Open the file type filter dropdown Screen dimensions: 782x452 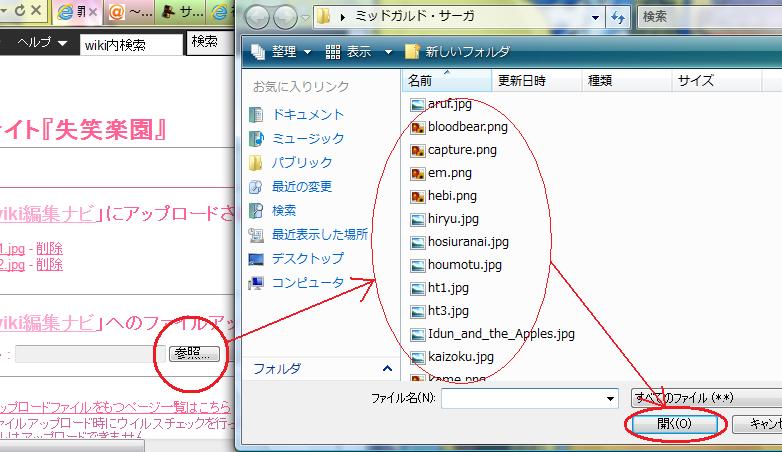[705, 398]
